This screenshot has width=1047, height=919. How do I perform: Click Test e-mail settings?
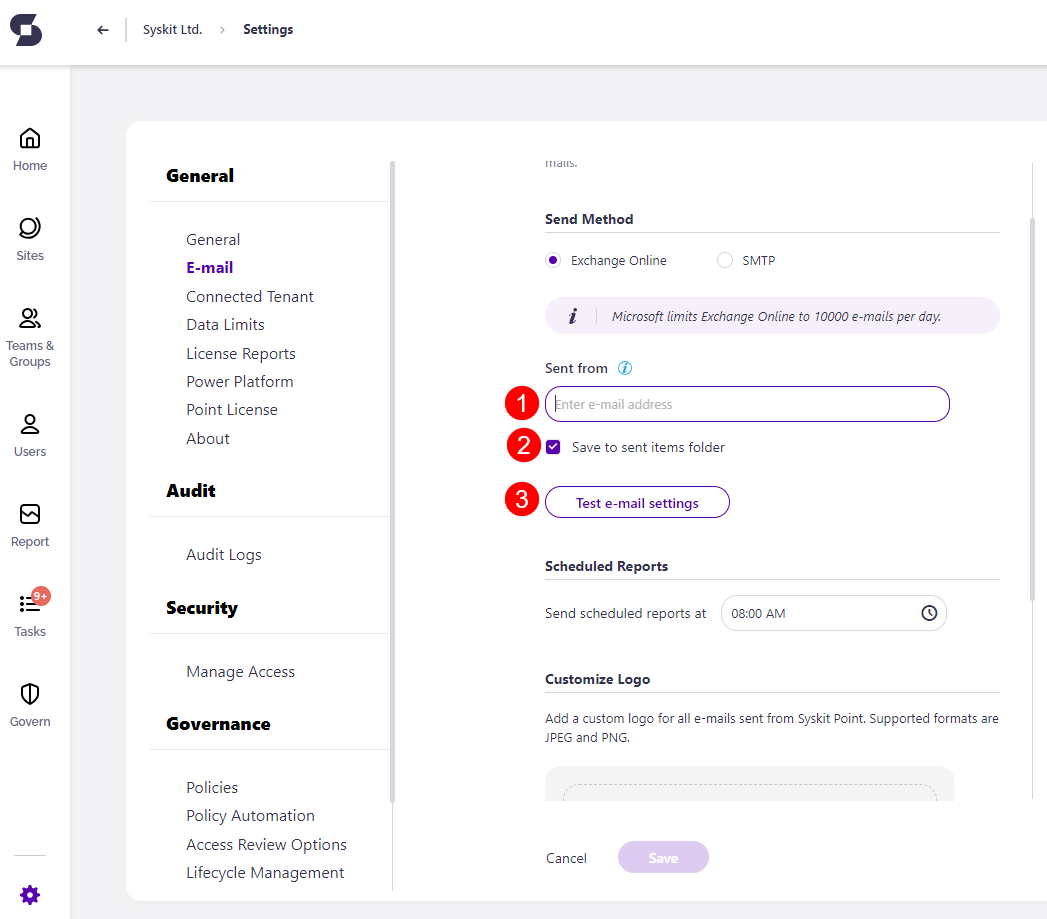tap(637, 501)
